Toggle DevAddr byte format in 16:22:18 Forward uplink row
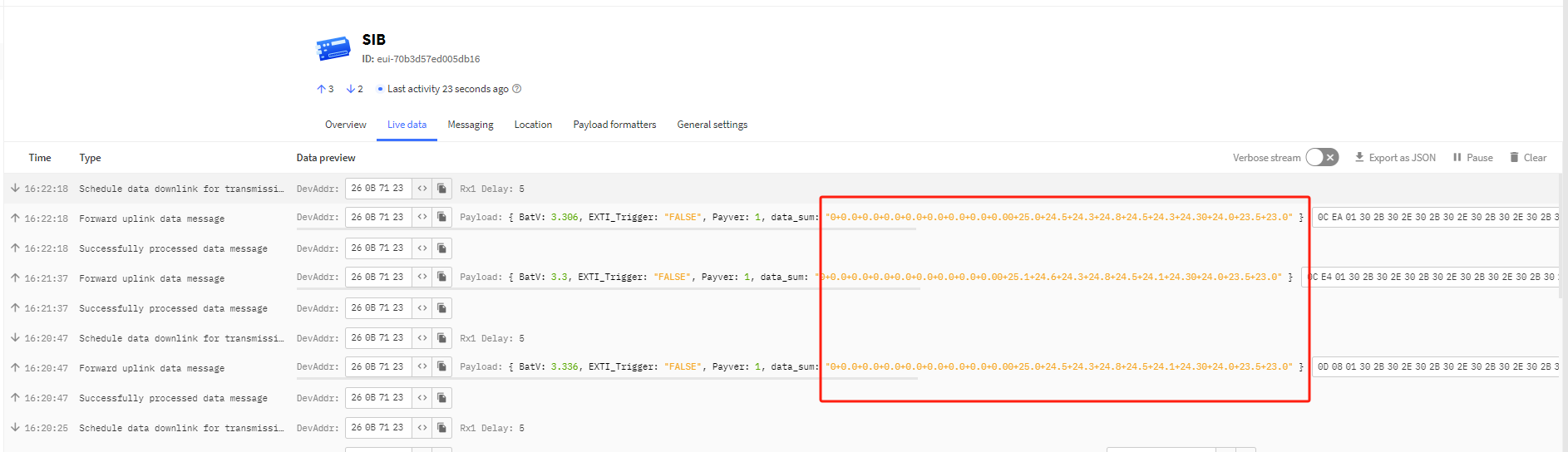 (422, 218)
